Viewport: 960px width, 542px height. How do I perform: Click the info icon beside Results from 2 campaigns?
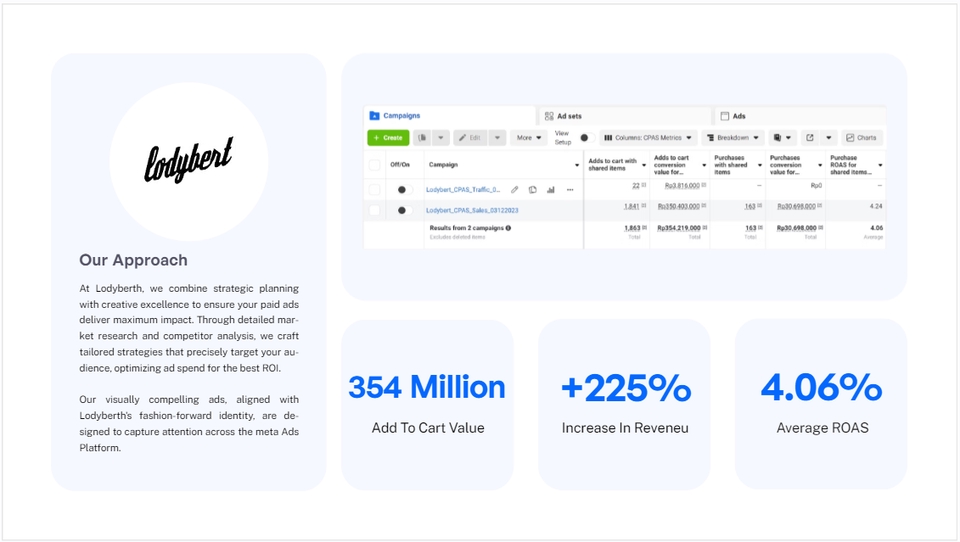(508, 228)
